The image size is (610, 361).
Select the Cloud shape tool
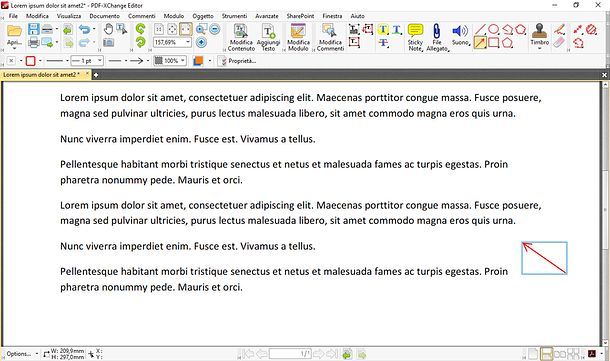(521, 29)
